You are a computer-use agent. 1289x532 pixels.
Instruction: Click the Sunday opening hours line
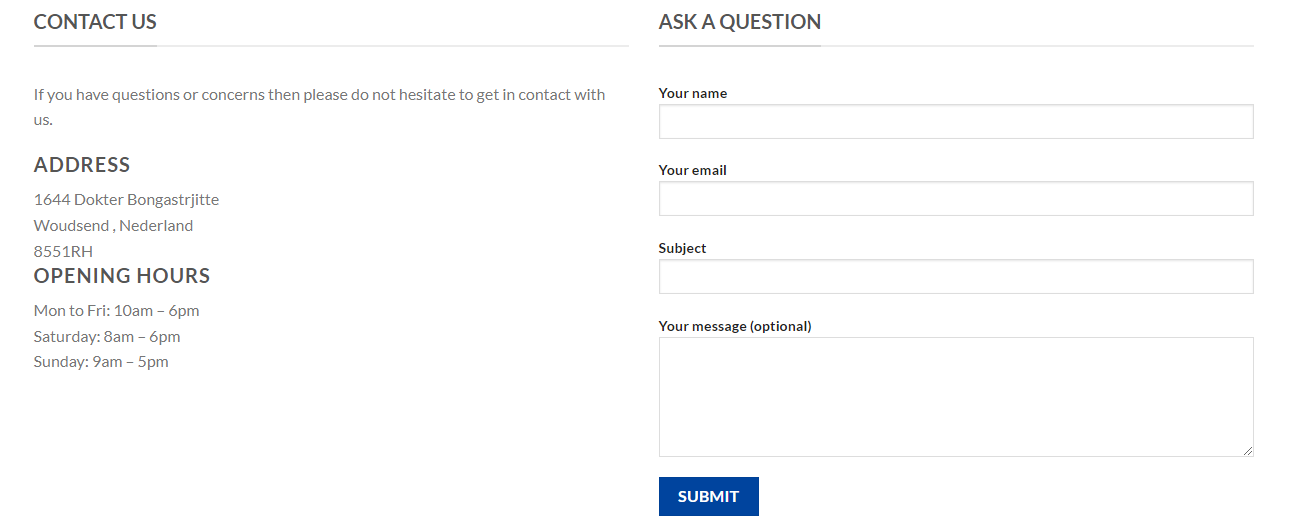[101, 361]
